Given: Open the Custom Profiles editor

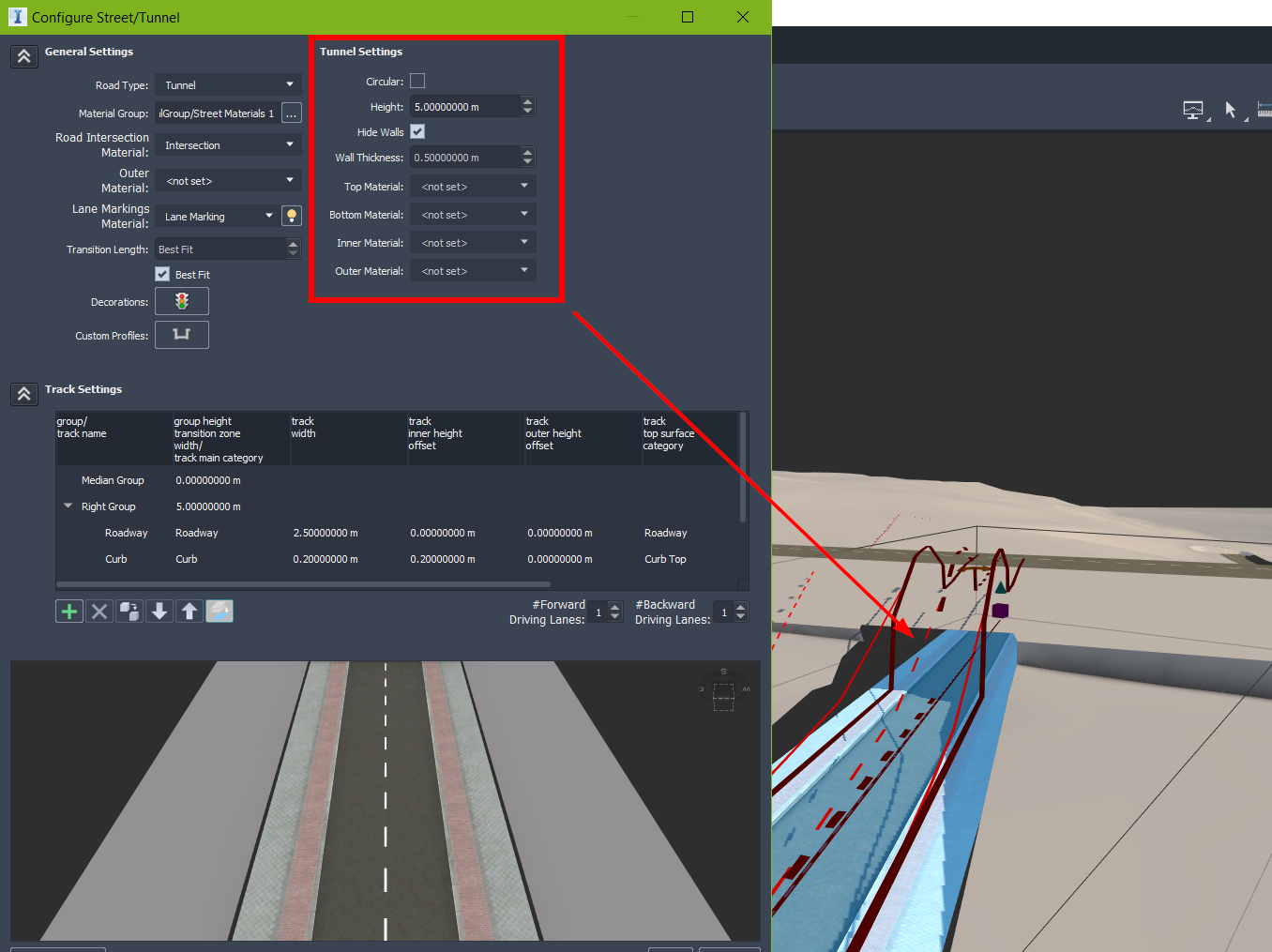Looking at the screenshot, I should pyautogui.click(x=181, y=334).
